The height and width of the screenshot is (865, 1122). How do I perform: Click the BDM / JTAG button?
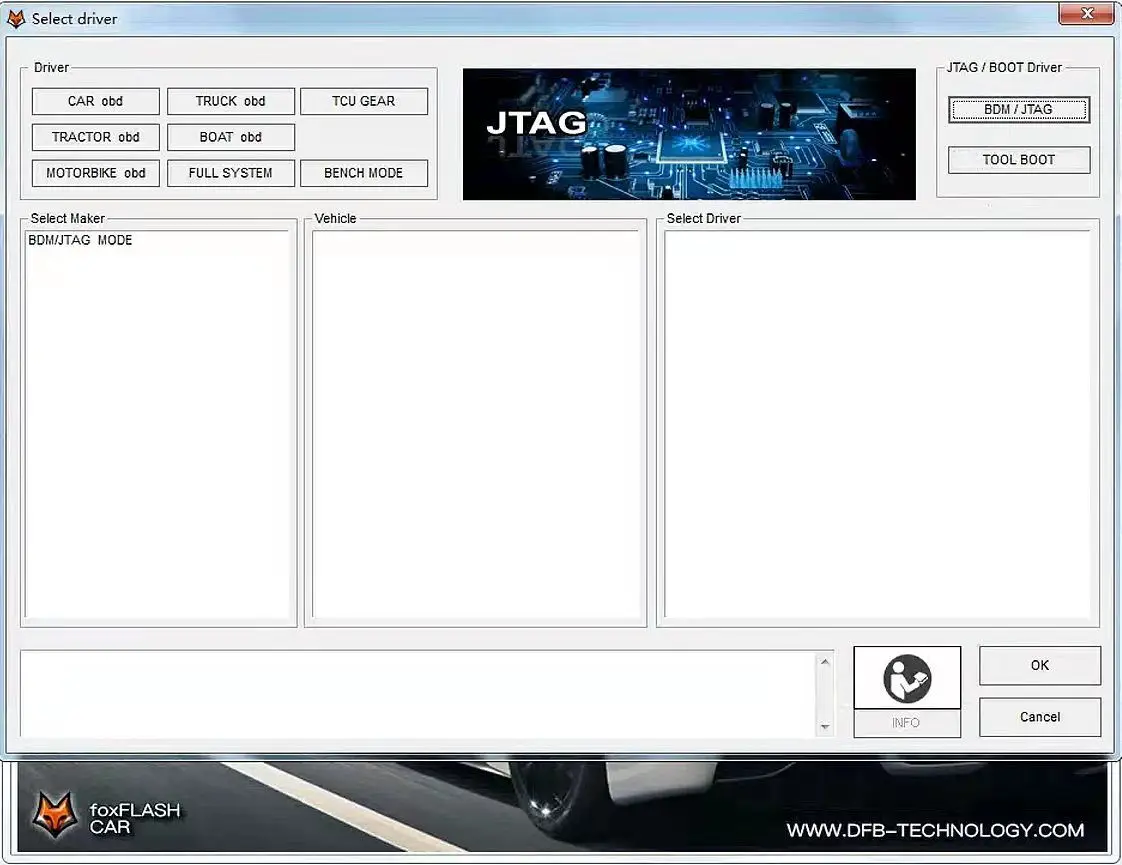point(1019,109)
